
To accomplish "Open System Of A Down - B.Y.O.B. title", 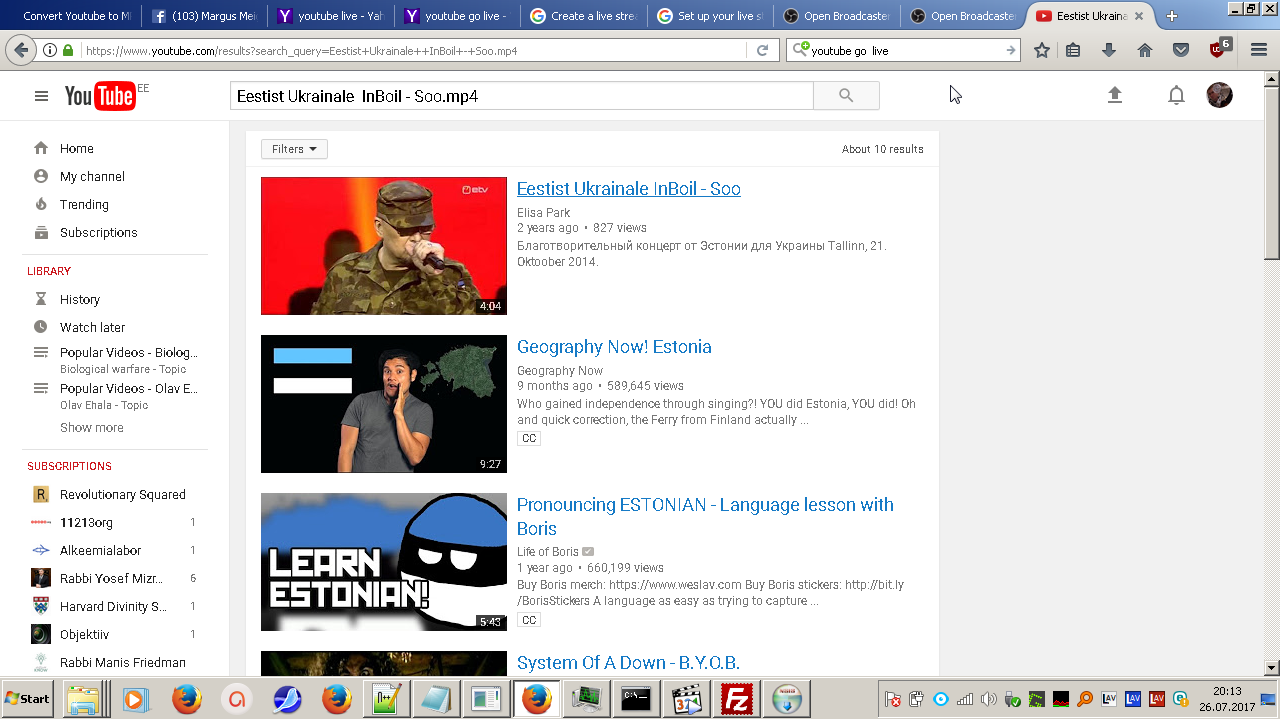I will pos(628,663).
